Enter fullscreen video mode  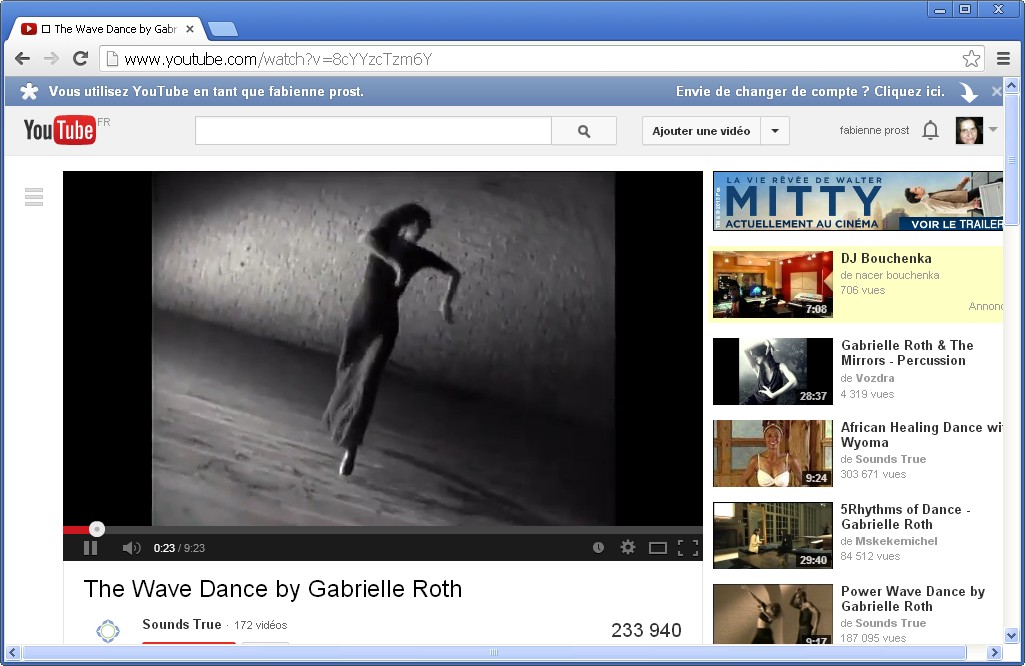click(688, 547)
